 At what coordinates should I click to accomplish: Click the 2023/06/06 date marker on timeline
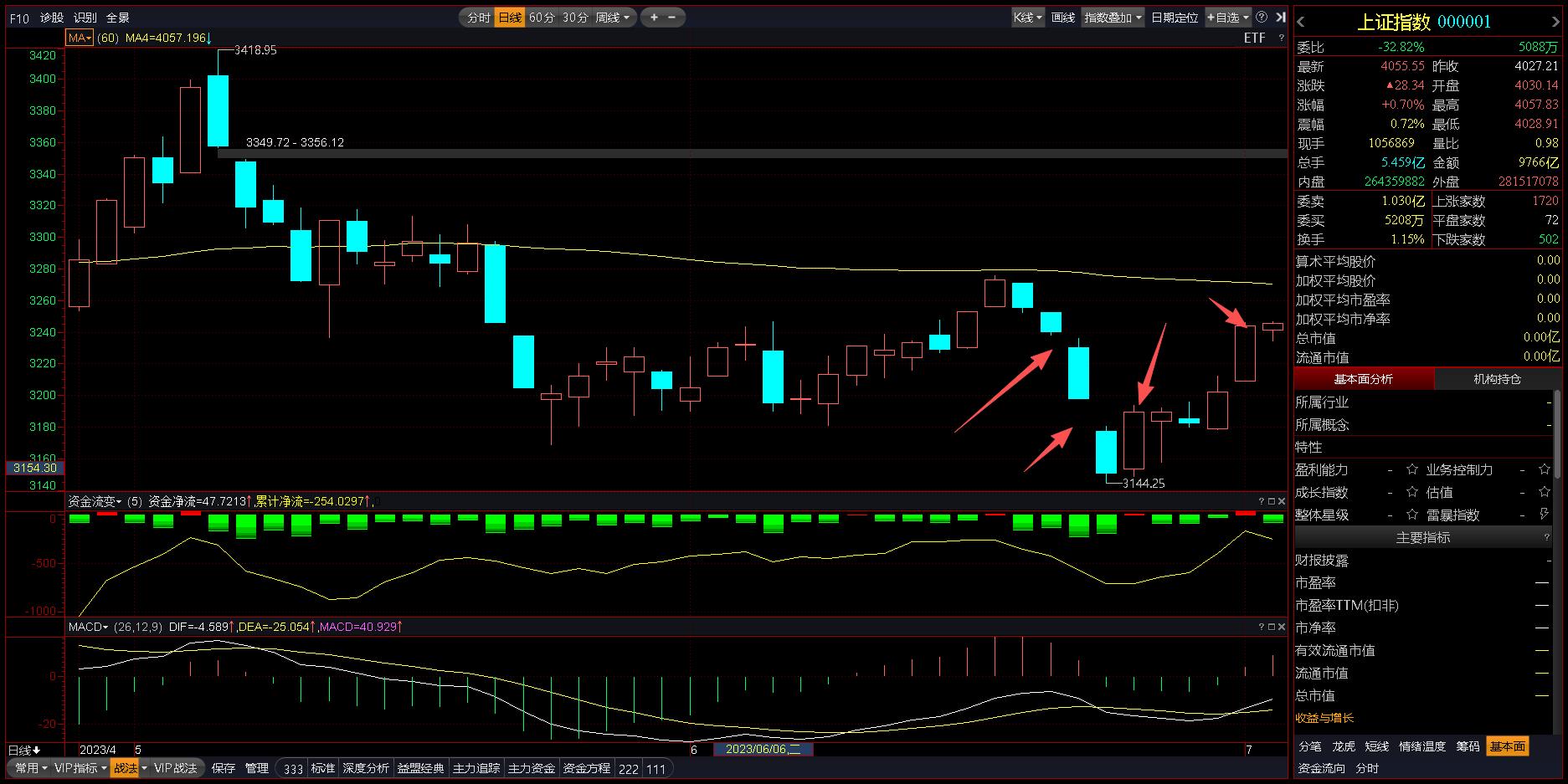point(763,749)
